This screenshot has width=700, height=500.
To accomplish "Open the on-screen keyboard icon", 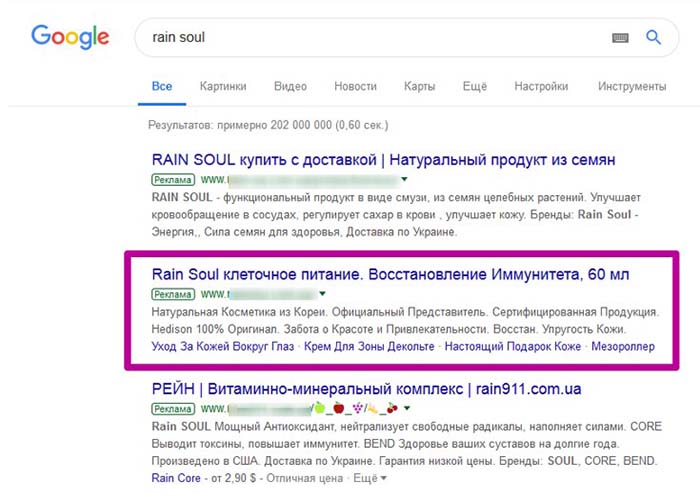I will click(x=620, y=38).
